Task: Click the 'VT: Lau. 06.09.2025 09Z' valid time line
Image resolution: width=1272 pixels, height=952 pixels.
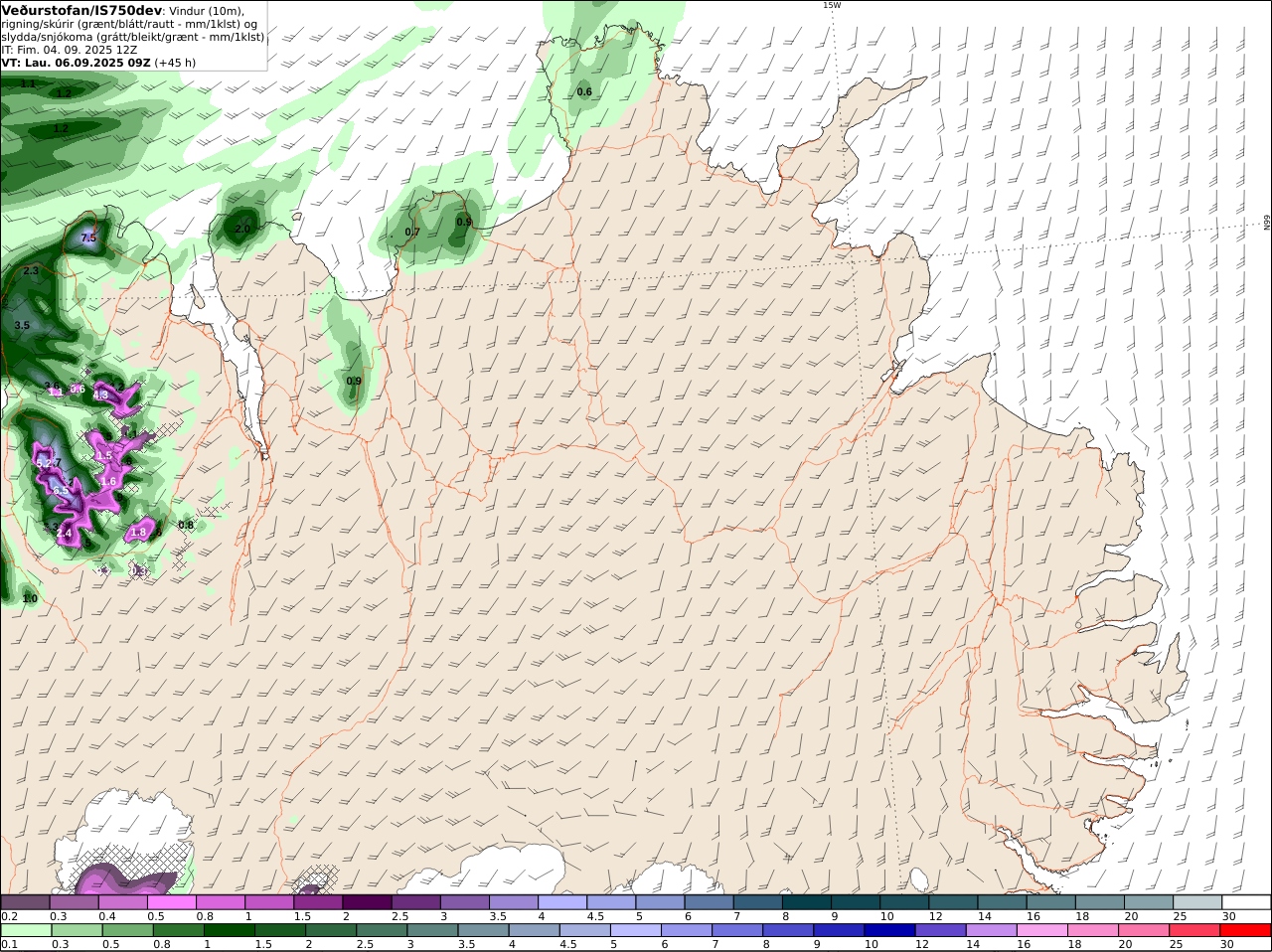Action: [x=76, y=63]
